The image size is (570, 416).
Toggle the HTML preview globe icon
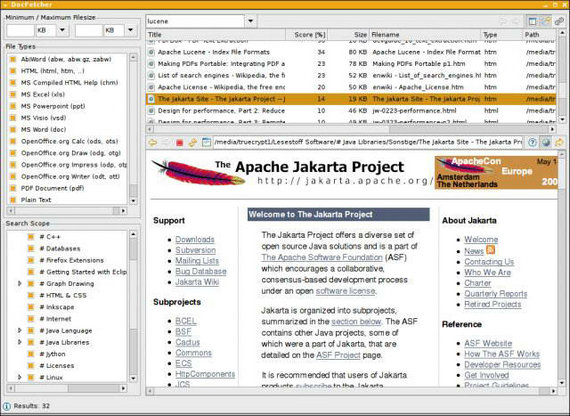(x=546, y=143)
